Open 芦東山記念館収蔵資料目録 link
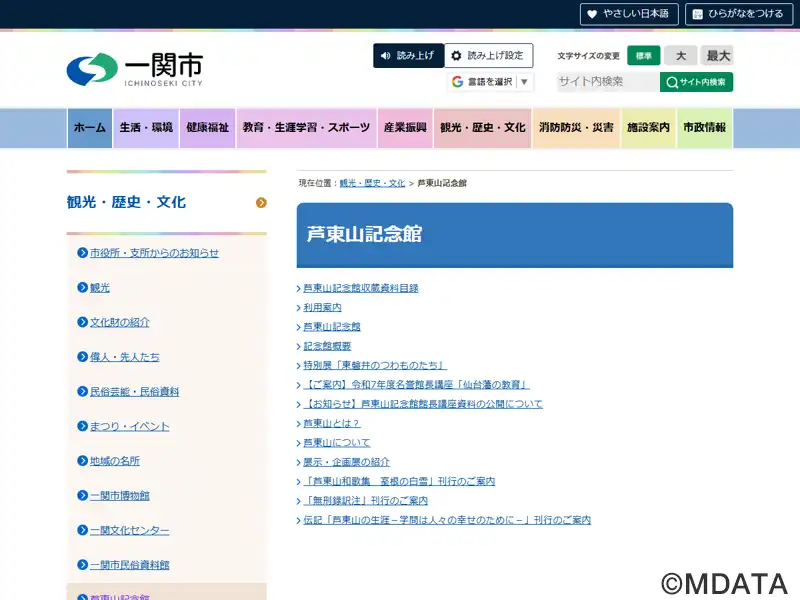The height and width of the screenshot is (600, 800). [x=360, y=288]
